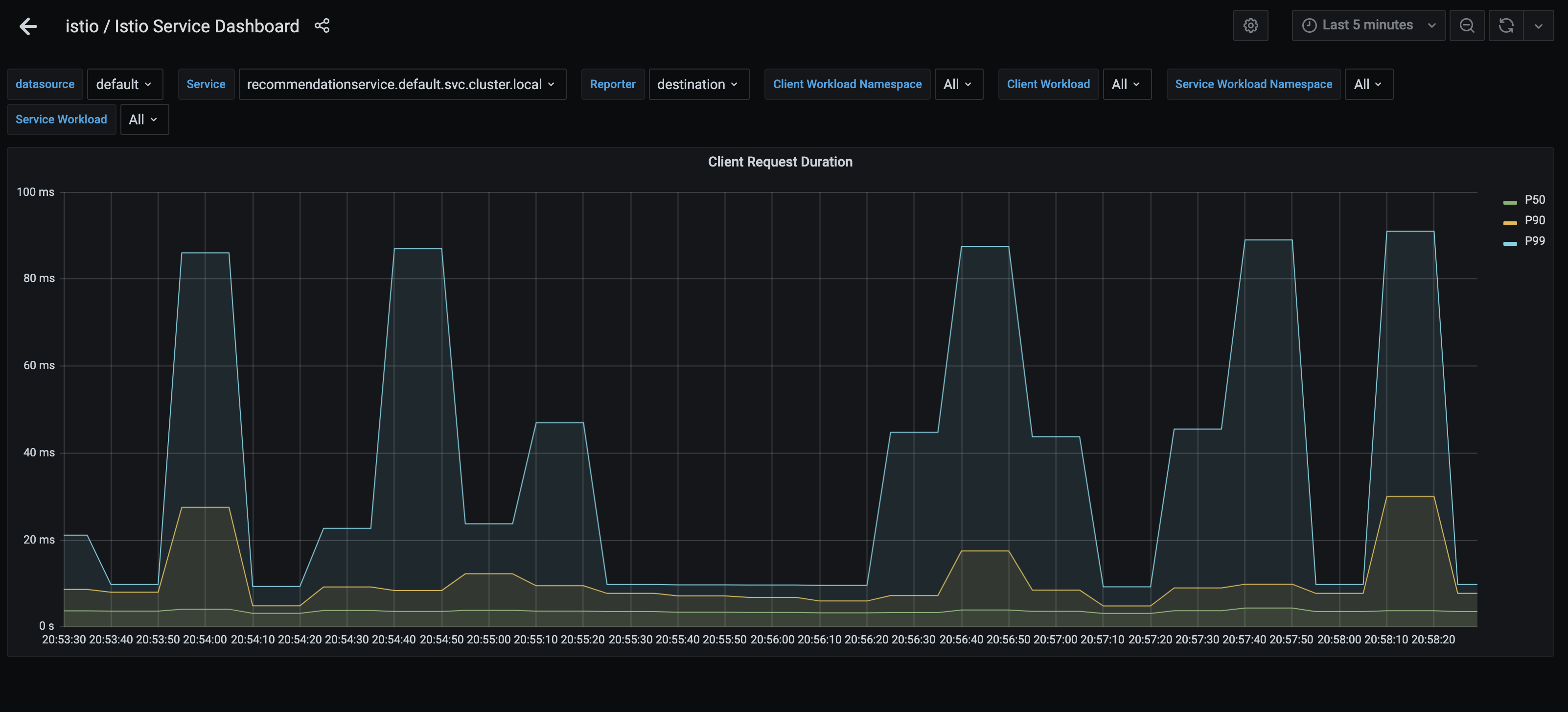Image resolution: width=1568 pixels, height=712 pixels.
Task: Open Service Workload Namespace All dropdown
Action: (1368, 84)
